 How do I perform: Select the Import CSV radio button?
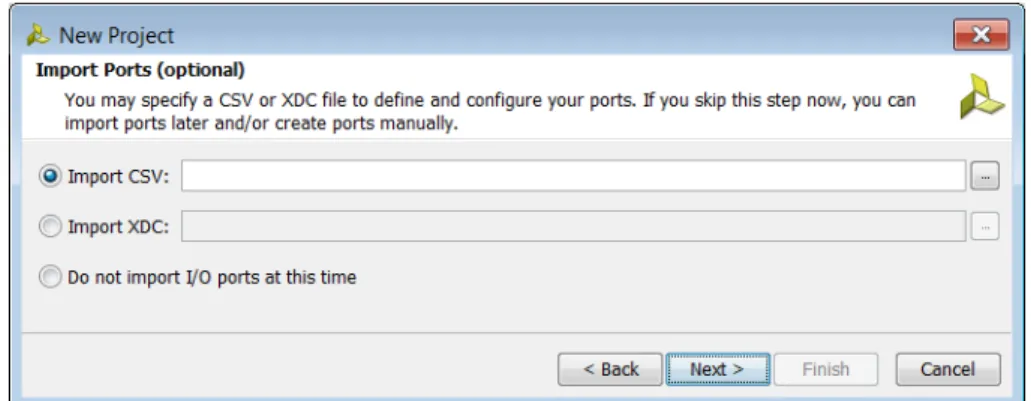click(50, 176)
